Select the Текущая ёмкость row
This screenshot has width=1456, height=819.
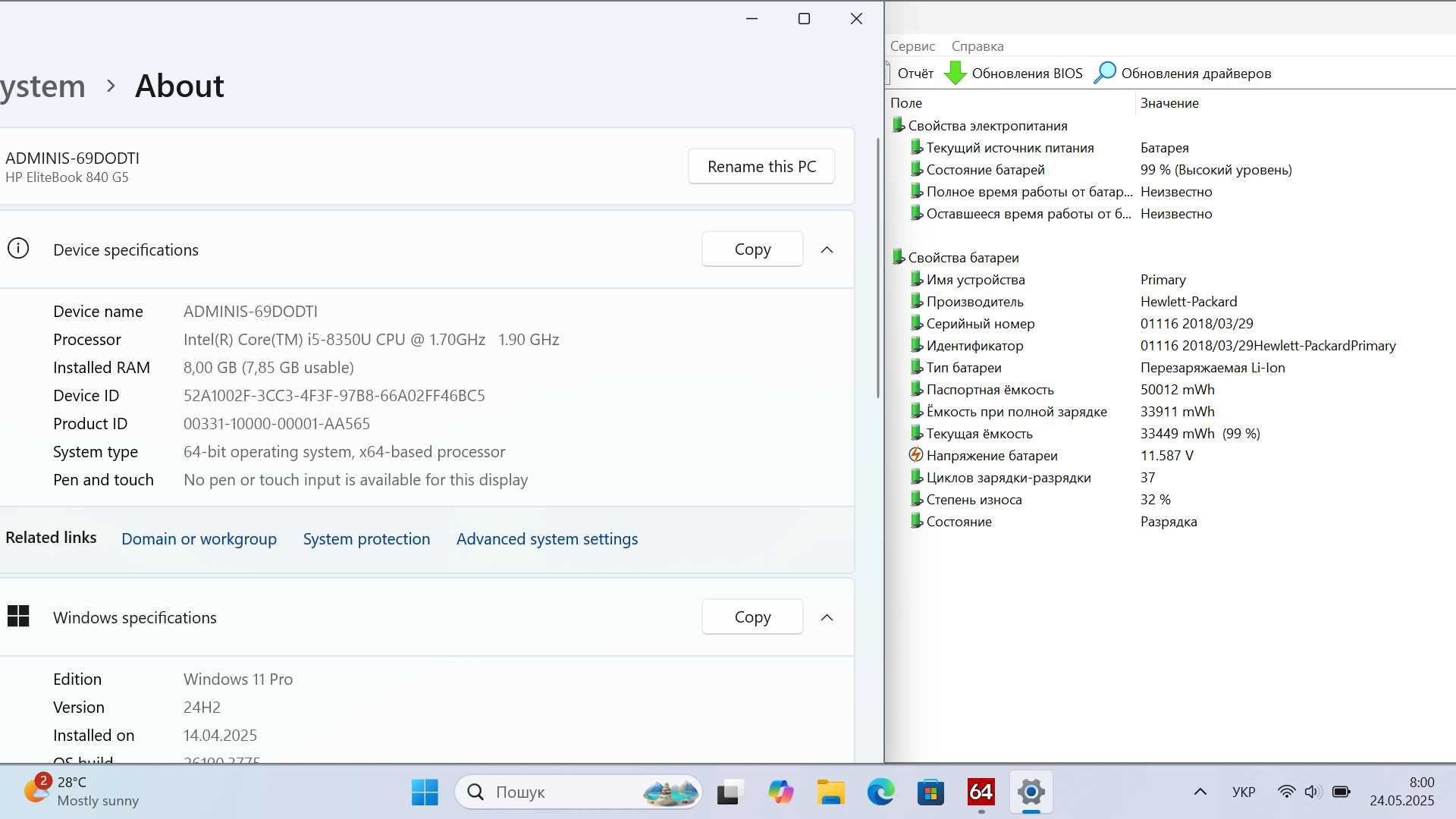[1170, 433]
